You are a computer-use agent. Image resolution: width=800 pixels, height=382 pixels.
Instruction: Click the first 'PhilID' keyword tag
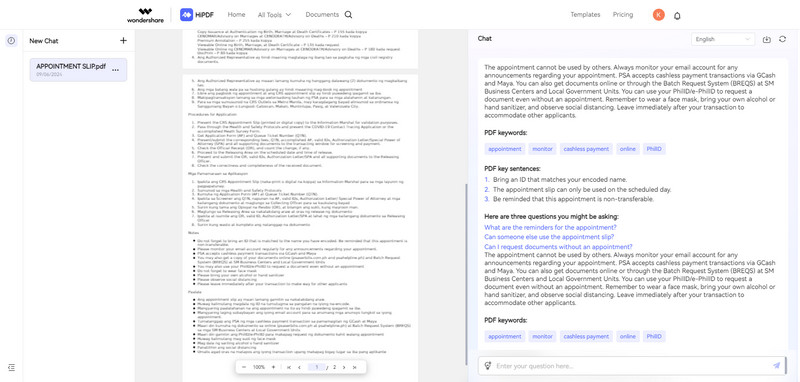pos(654,149)
